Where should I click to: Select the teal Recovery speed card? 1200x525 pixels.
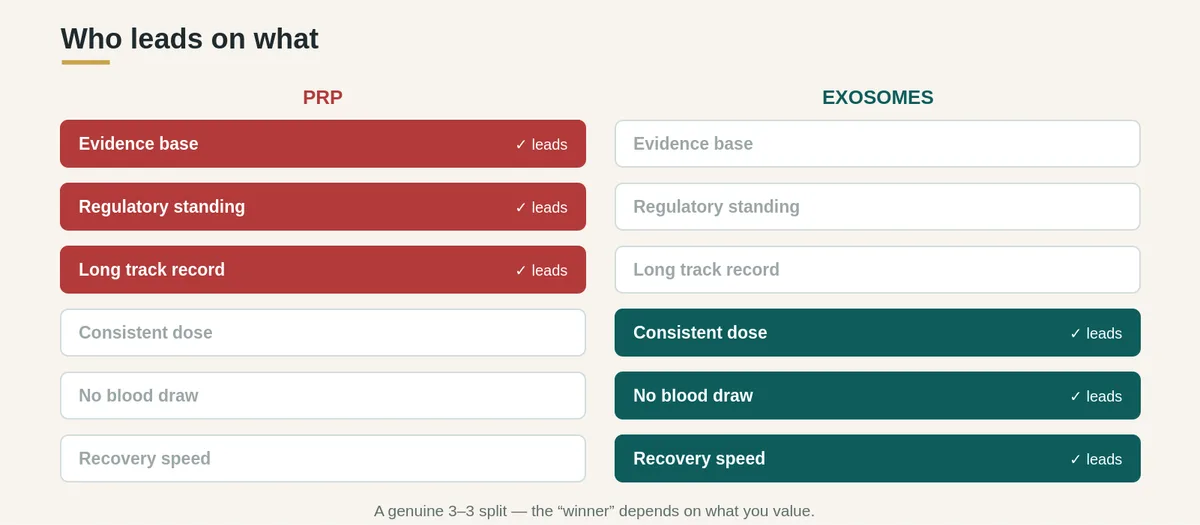pyautogui.click(x=878, y=459)
